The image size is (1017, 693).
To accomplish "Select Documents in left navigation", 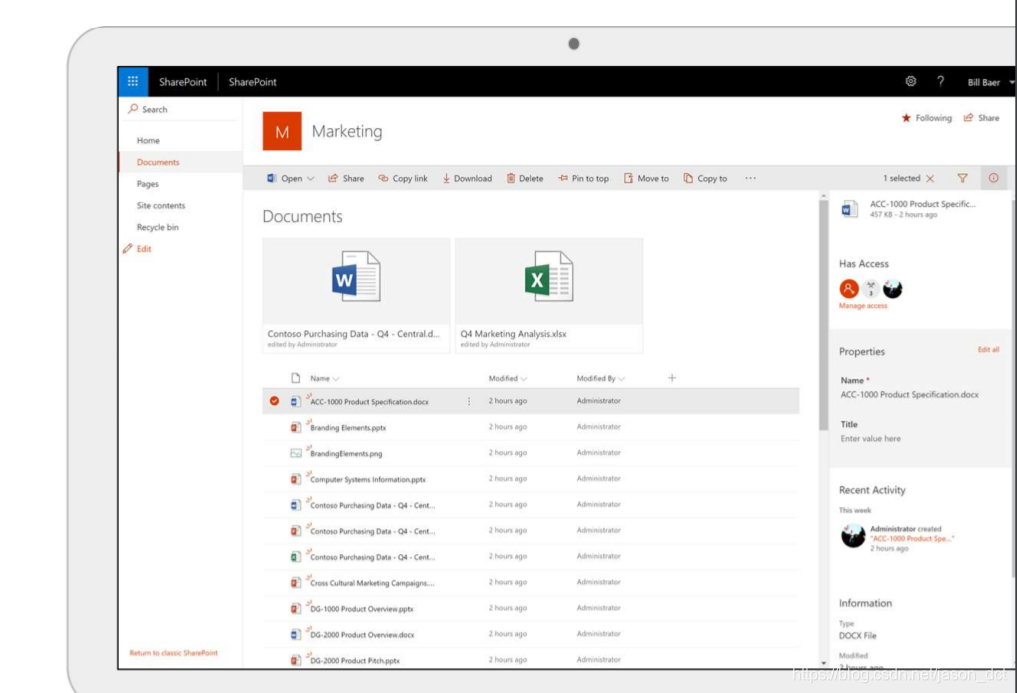I will click(x=158, y=162).
